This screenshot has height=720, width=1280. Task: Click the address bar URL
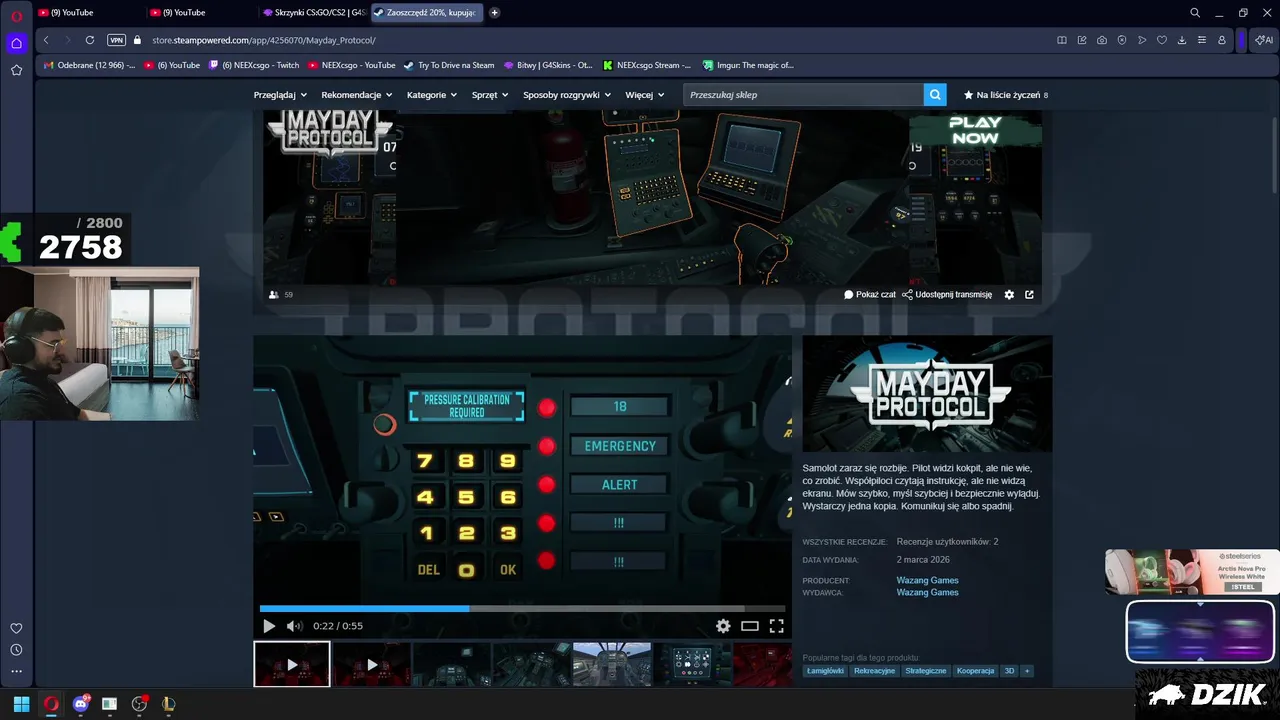click(264, 40)
